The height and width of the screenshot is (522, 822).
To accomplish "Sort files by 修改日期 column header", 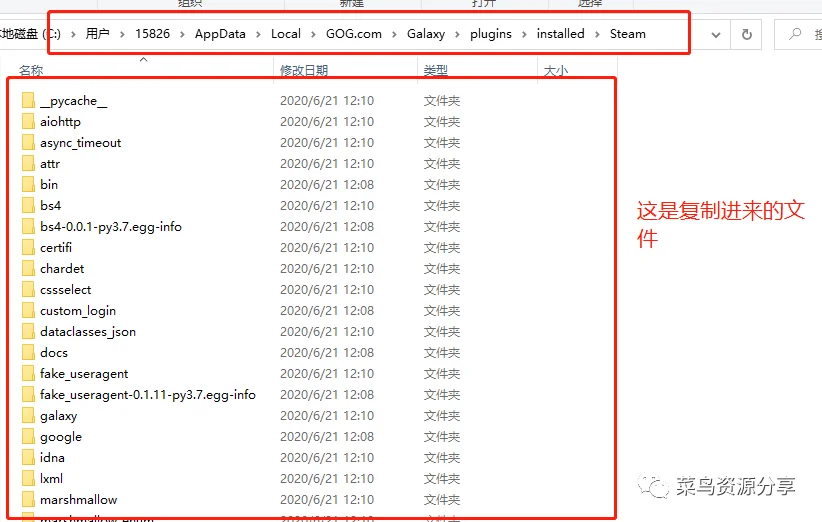I will coord(304,70).
